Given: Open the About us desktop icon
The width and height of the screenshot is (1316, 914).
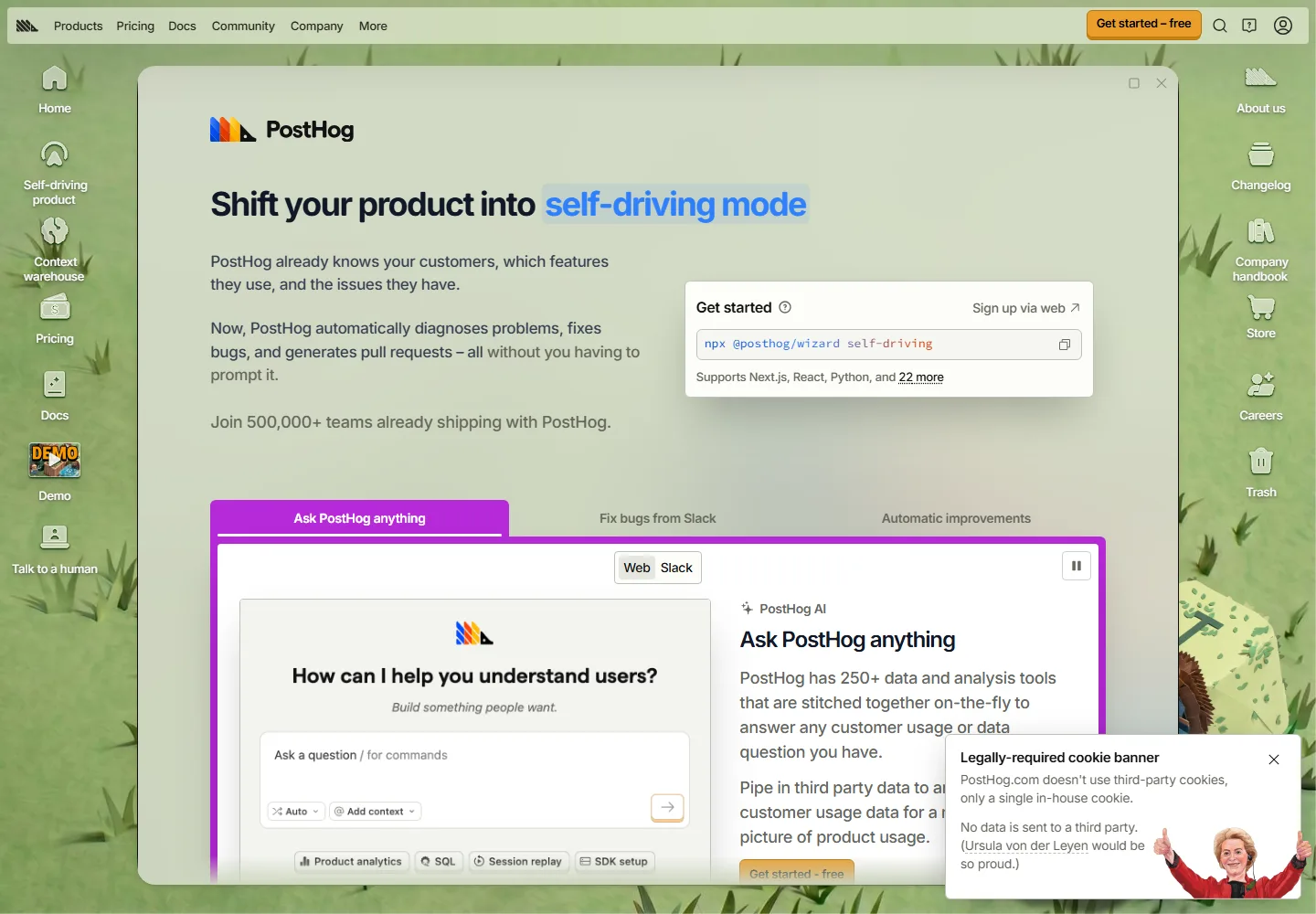Looking at the screenshot, I should pos(1261,90).
